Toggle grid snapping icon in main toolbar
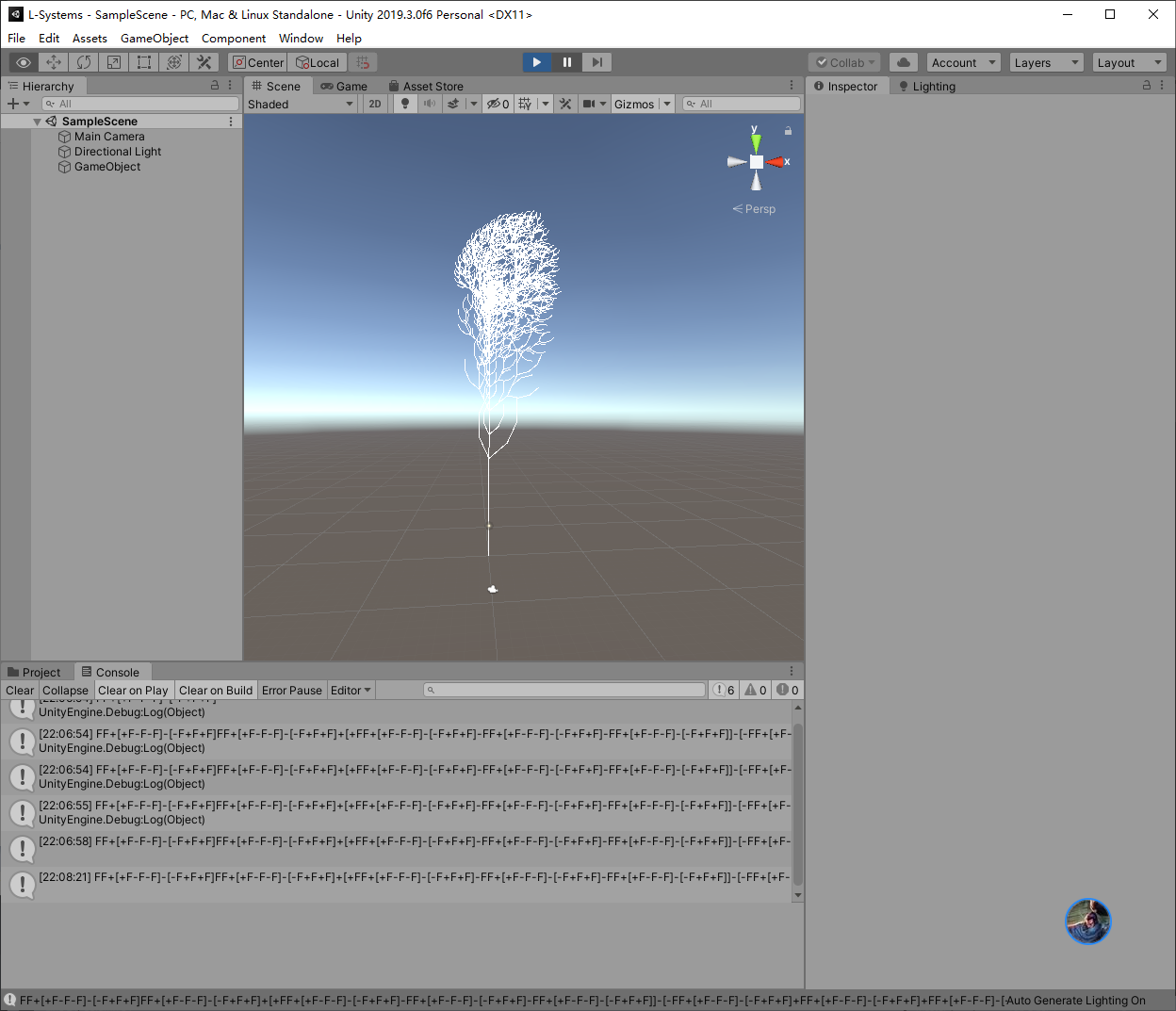The width and height of the screenshot is (1176, 1011). click(363, 62)
